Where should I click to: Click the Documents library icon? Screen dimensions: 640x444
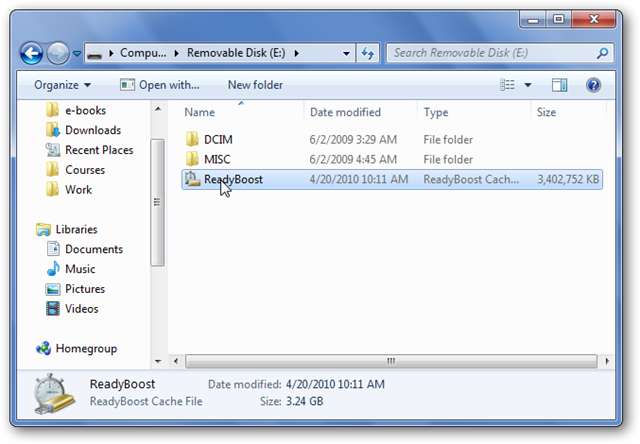pyautogui.click(x=53, y=249)
